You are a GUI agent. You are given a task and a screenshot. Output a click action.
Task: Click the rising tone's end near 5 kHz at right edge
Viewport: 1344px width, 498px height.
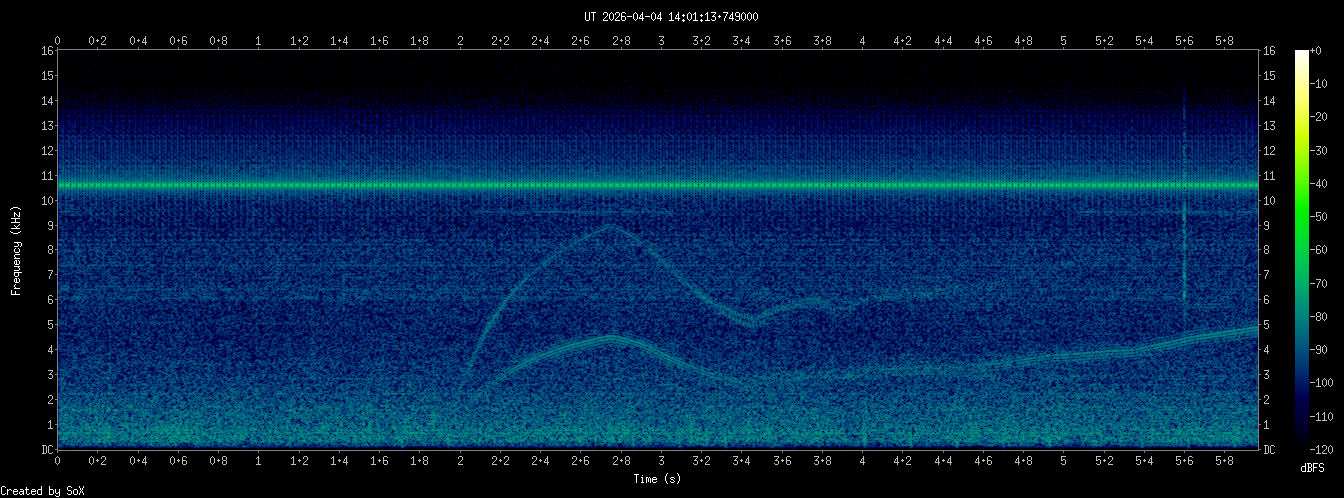(x=1253, y=328)
